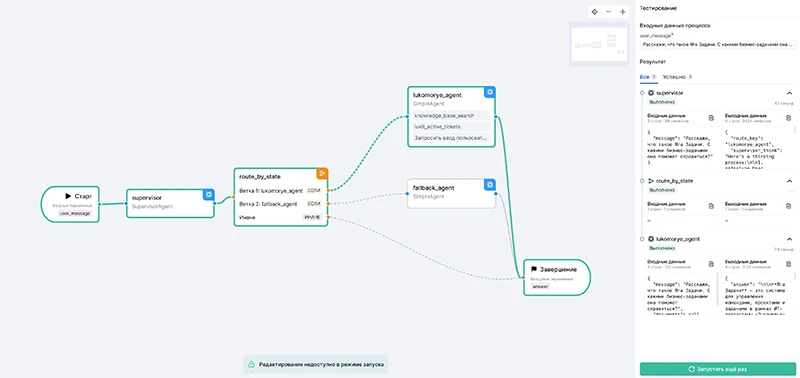Click the Запросить ввод пользоват... tool row
Screen dimensions: 800x378
tap(451, 138)
